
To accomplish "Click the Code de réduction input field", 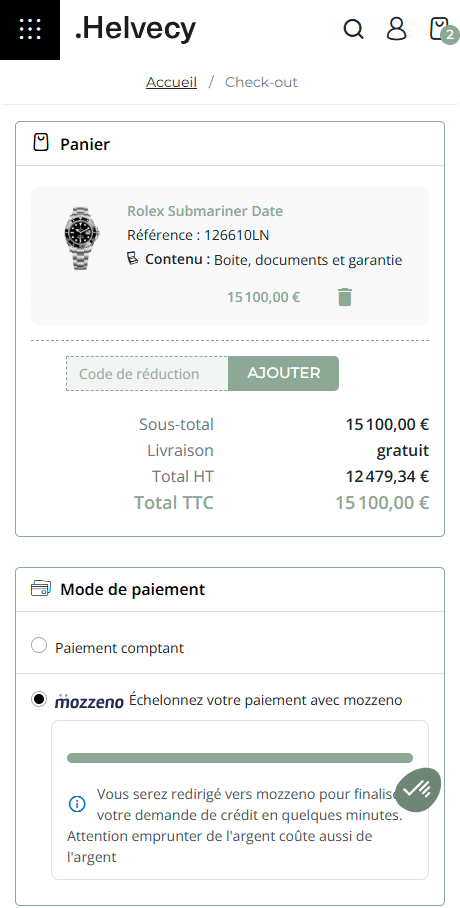I will [x=147, y=374].
